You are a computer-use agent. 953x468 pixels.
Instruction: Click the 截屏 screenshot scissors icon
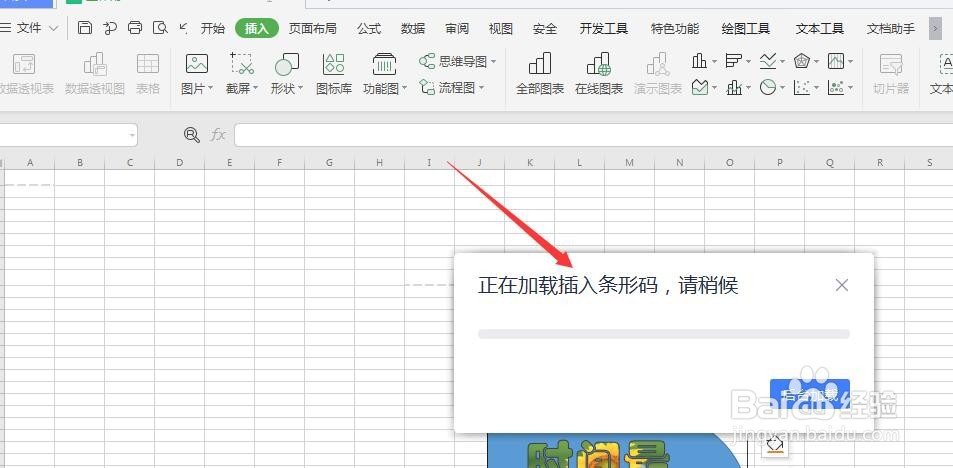[x=241, y=63]
